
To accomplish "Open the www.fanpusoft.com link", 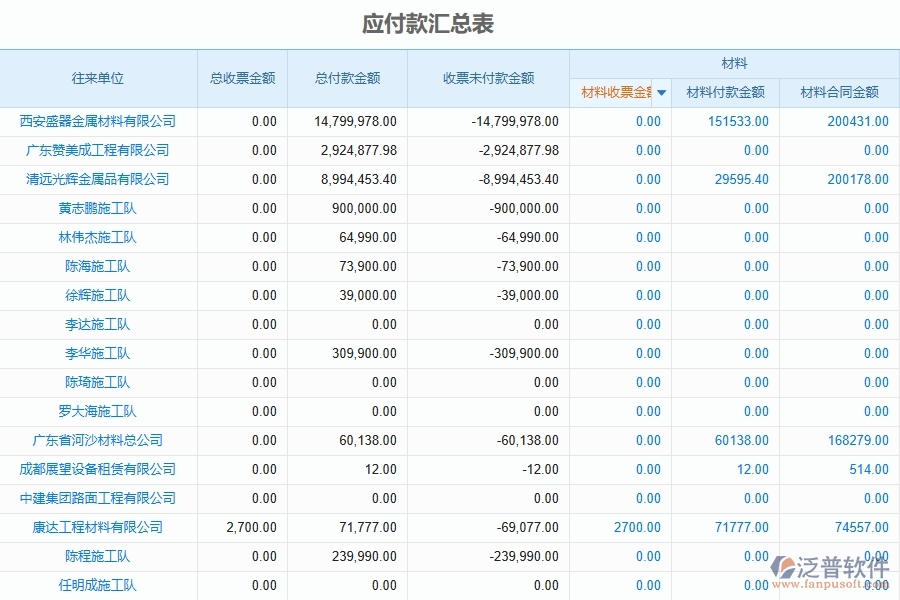I will click(820, 585).
